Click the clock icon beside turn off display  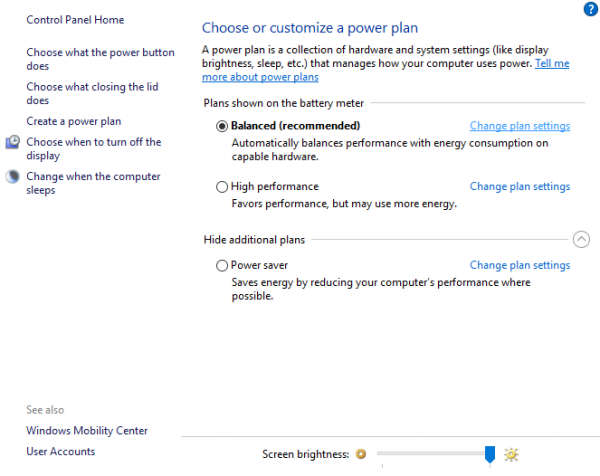(x=13, y=143)
